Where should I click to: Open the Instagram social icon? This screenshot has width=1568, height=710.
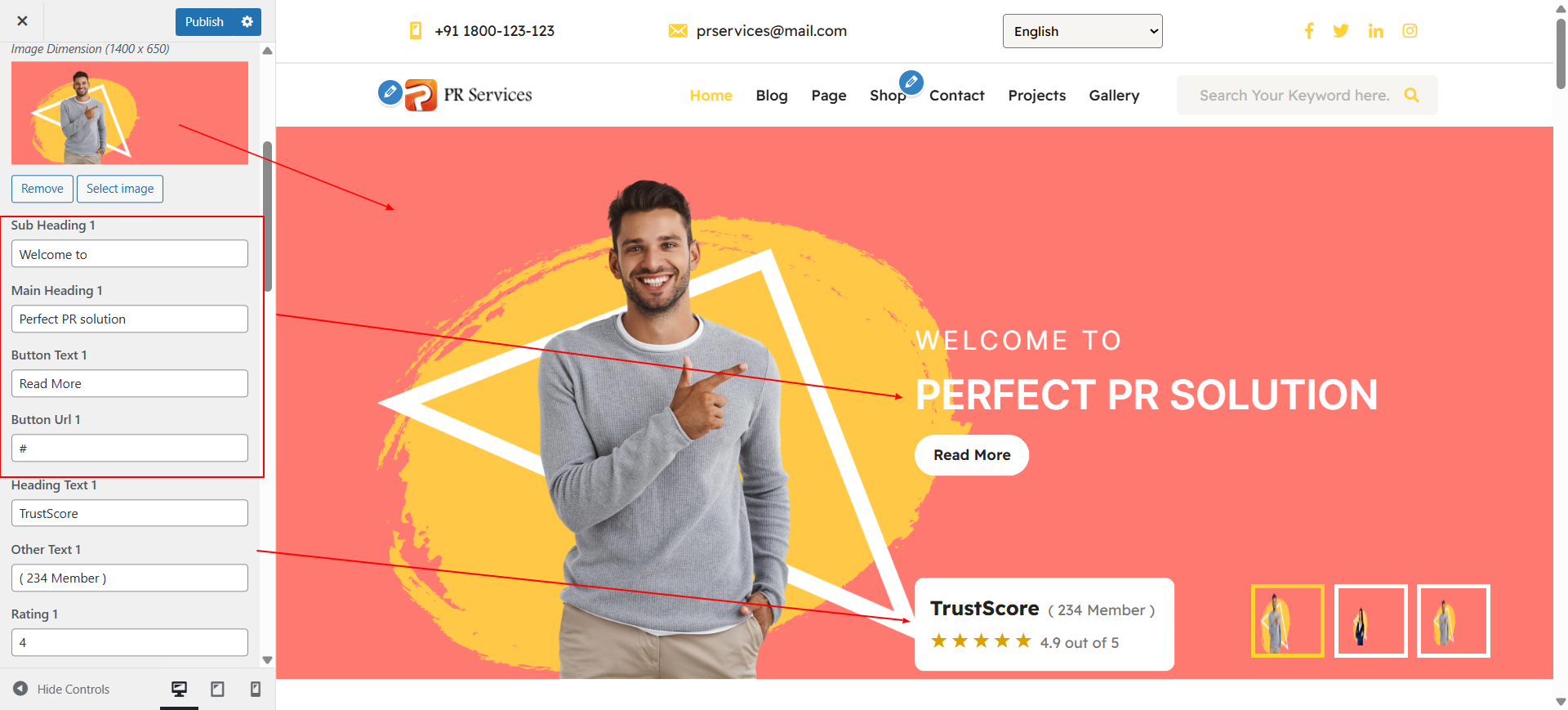pyautogui.click(x=1410, y=31)
